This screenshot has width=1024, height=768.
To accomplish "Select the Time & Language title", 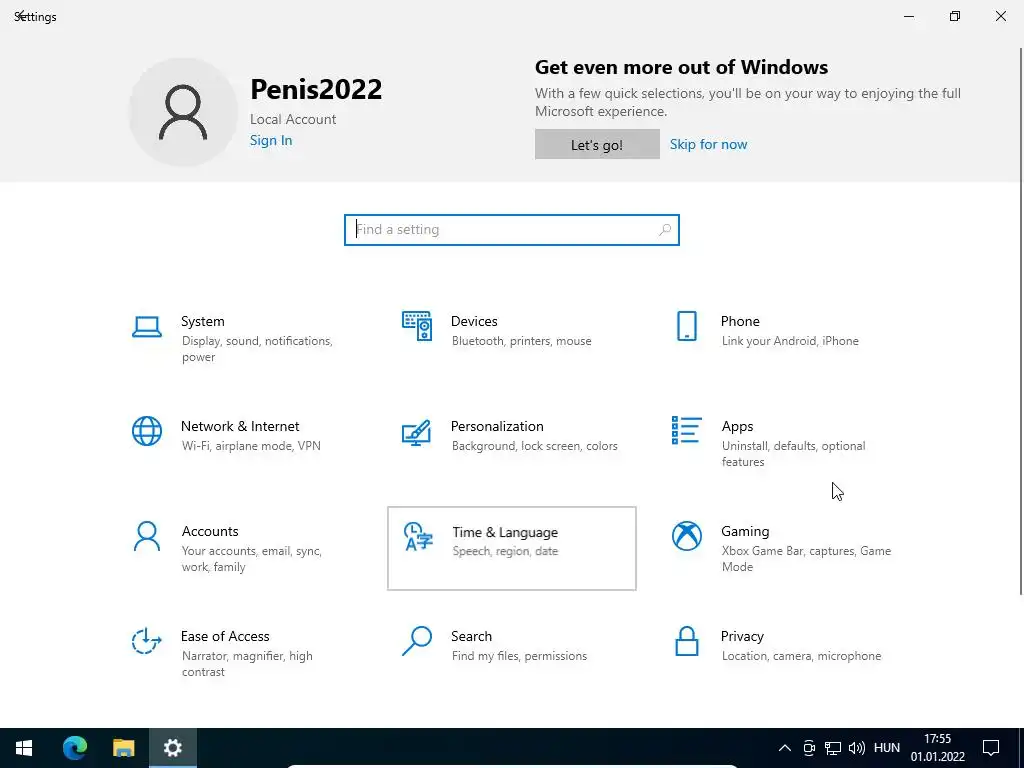I will (505, 533).
